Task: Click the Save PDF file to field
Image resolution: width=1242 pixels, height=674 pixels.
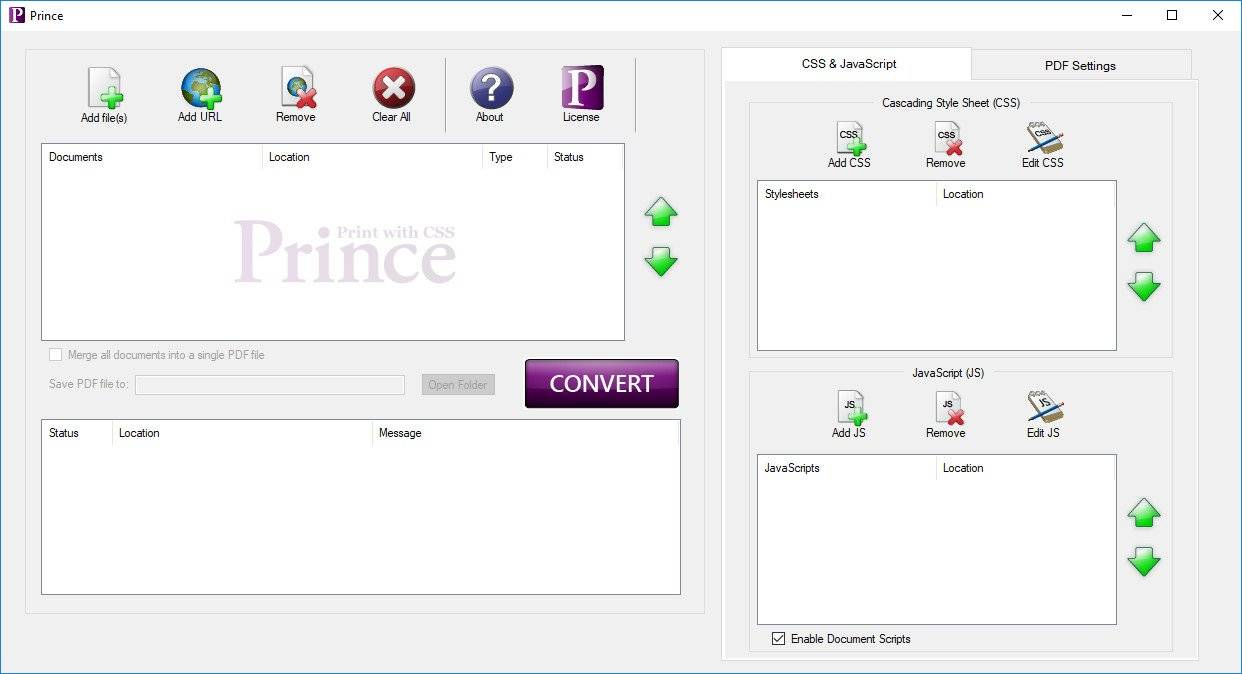Action: click(x=270, y=385)
